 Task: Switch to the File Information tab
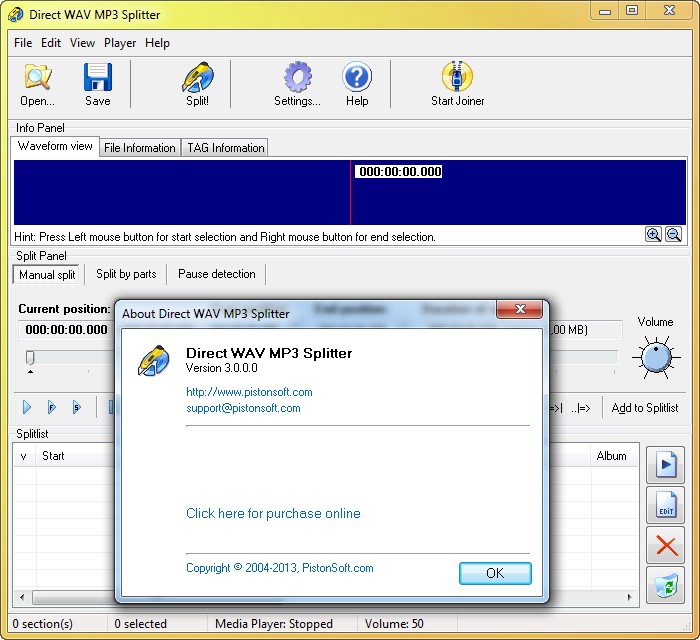(140, 148)
